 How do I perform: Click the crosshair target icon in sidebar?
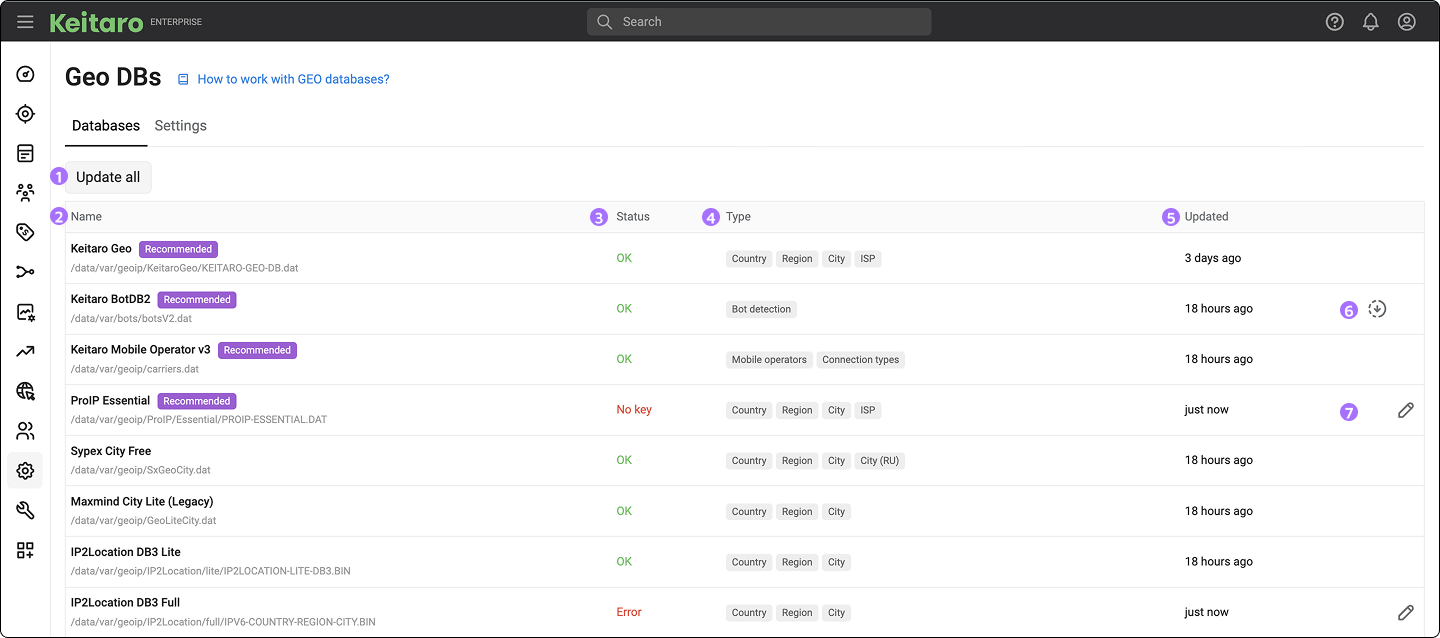click(26, 114)
